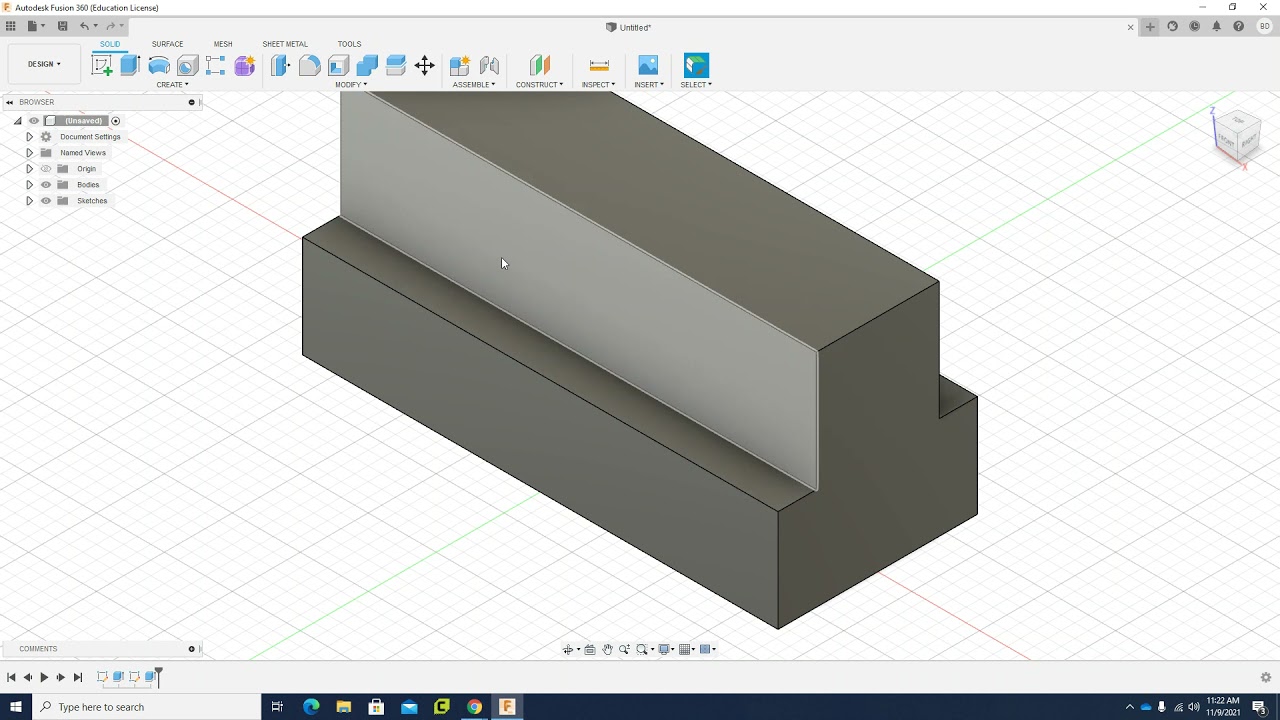Activate the Unsaved component radio button

115,121
